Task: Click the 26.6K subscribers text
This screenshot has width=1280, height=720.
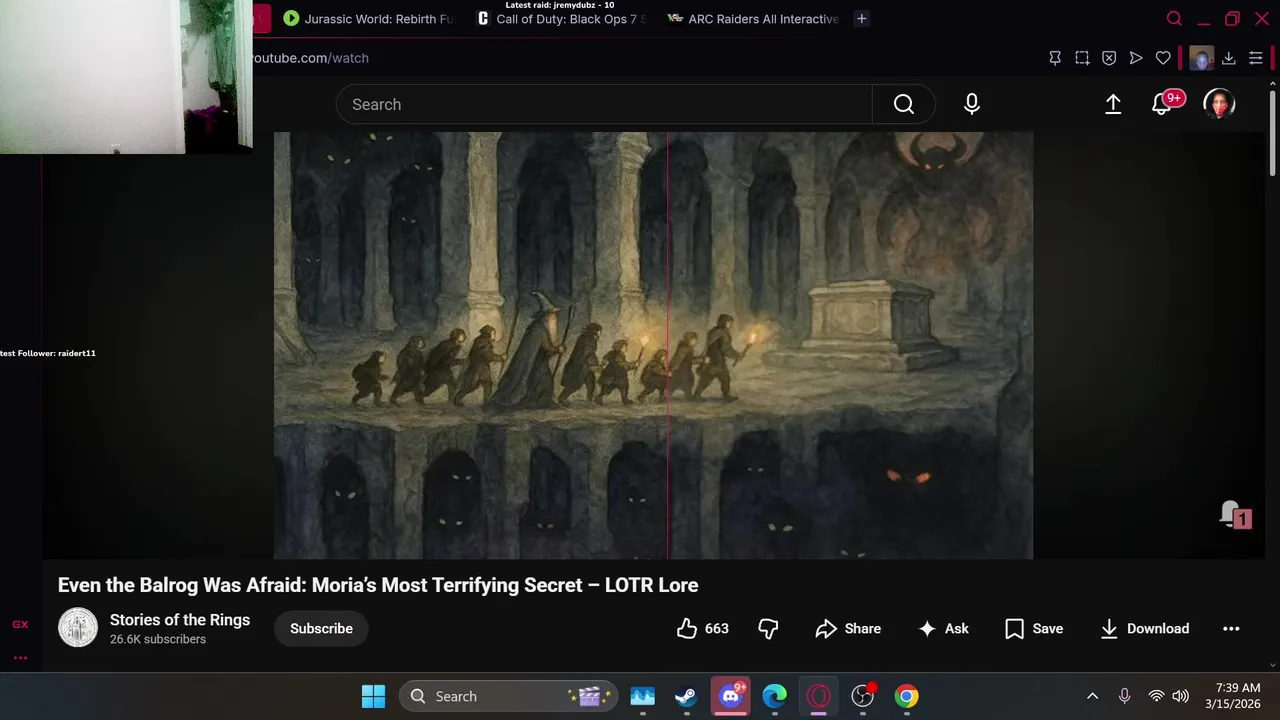Action: [x=158, y=639]
